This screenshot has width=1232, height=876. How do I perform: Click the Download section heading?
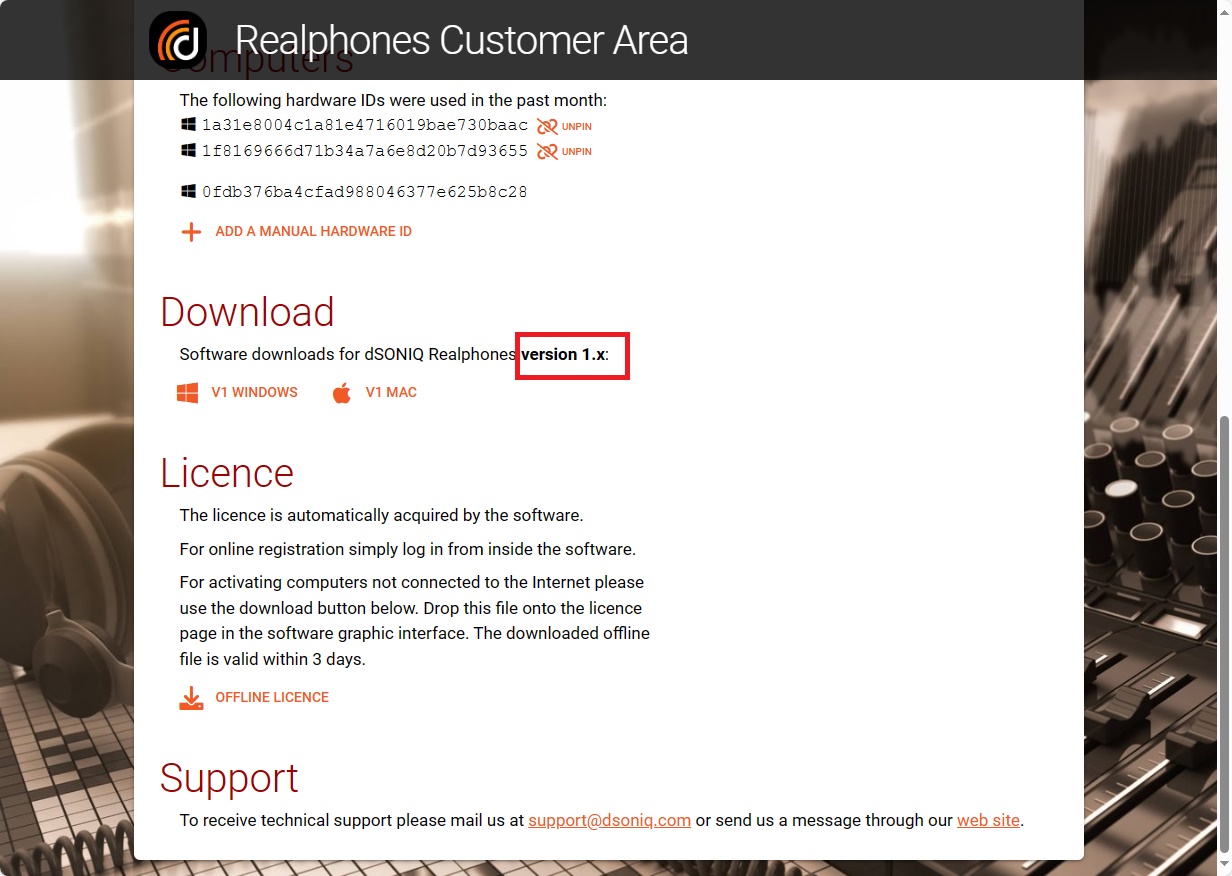[x=247, y=312]
